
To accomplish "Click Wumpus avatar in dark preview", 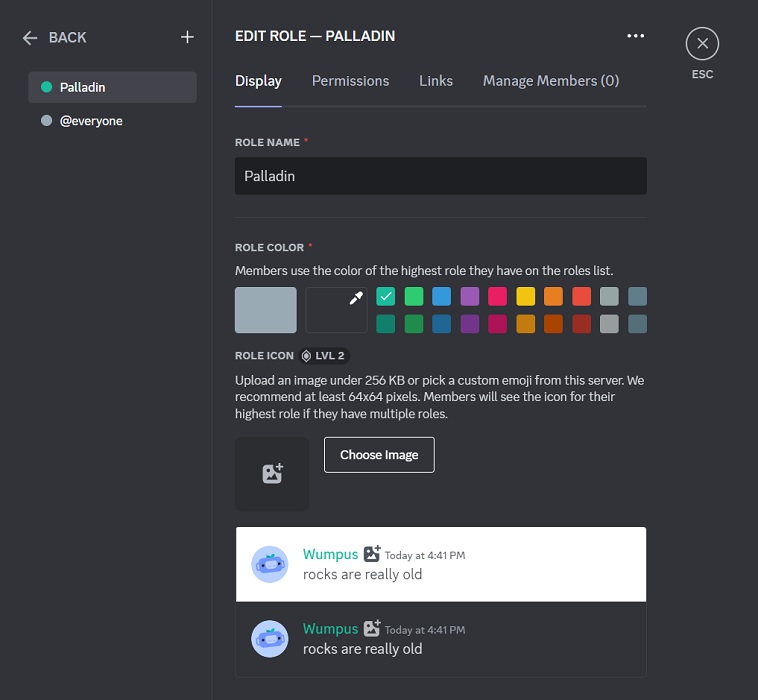I will click(x=270, y=639).
